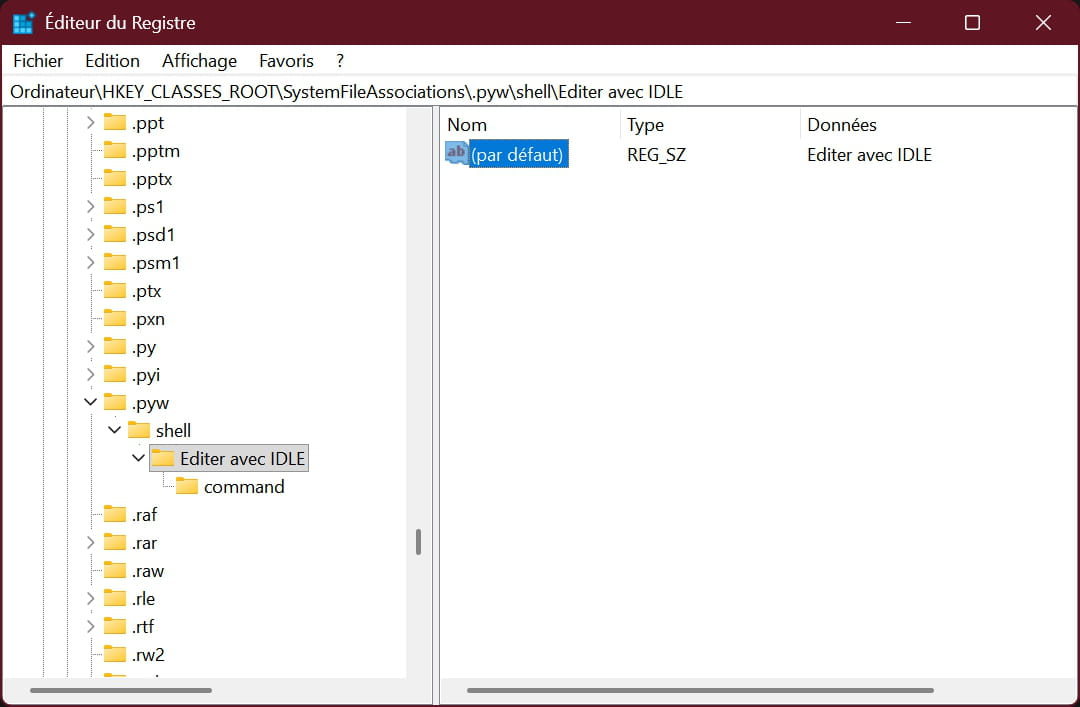This screenshot has width=1080, height=707.
Task: Select the command key label
Action: tap(244, 486)
